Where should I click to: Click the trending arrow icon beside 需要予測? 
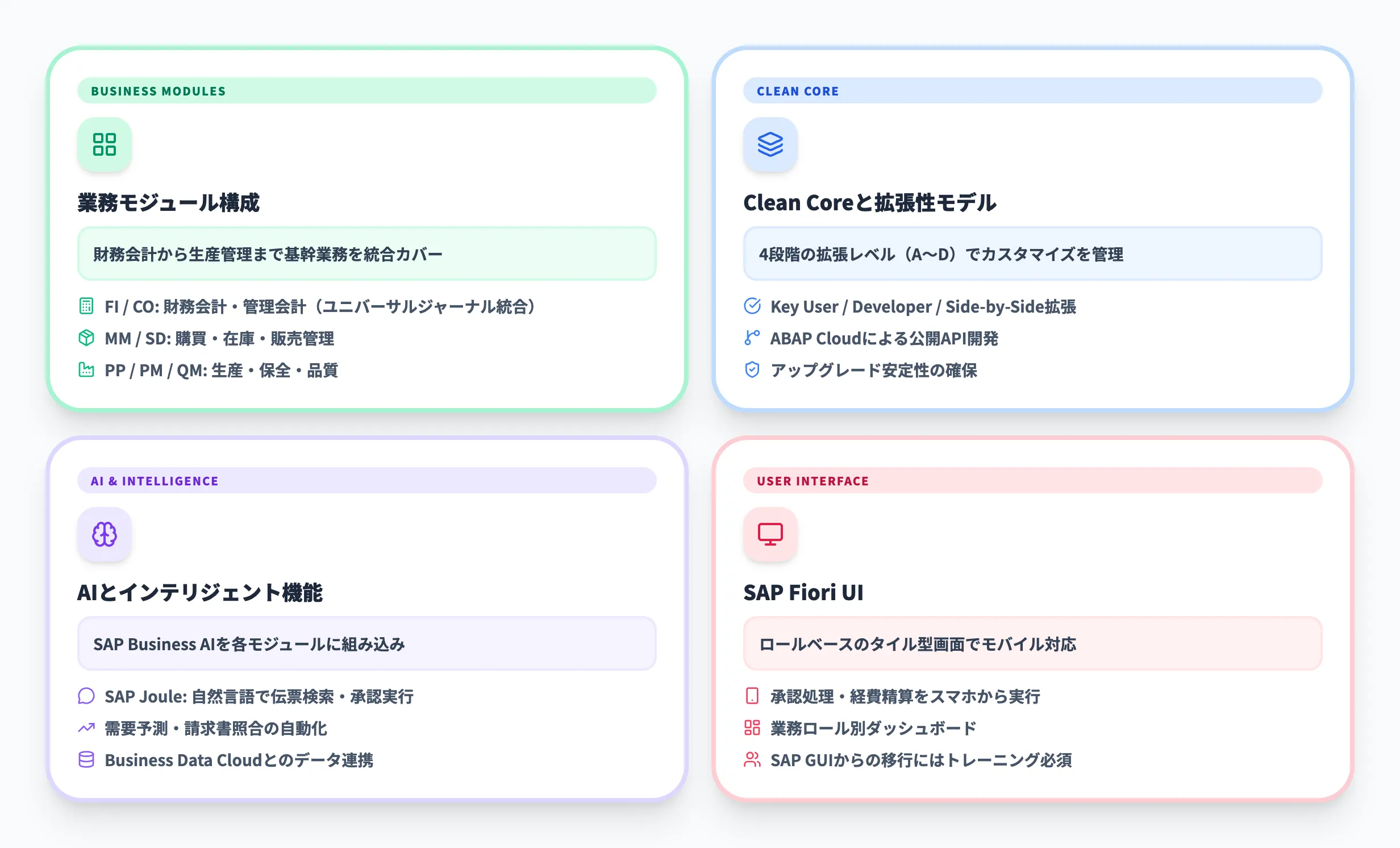[x=86, y=728]
